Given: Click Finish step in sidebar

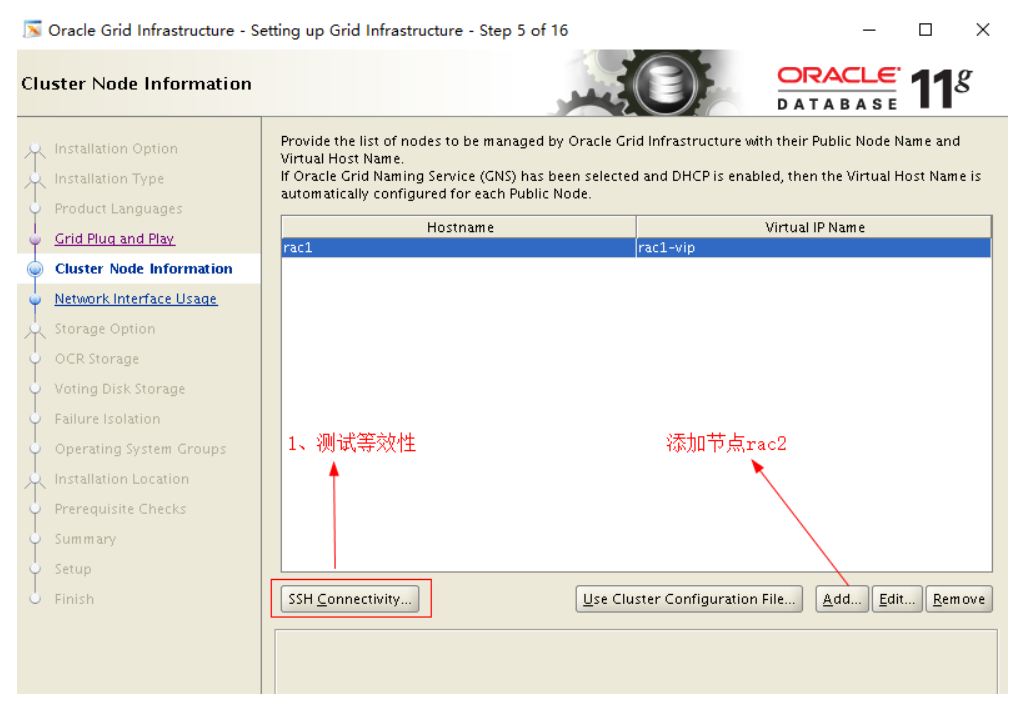Looking at the screenshot, I should pos(74,599).
